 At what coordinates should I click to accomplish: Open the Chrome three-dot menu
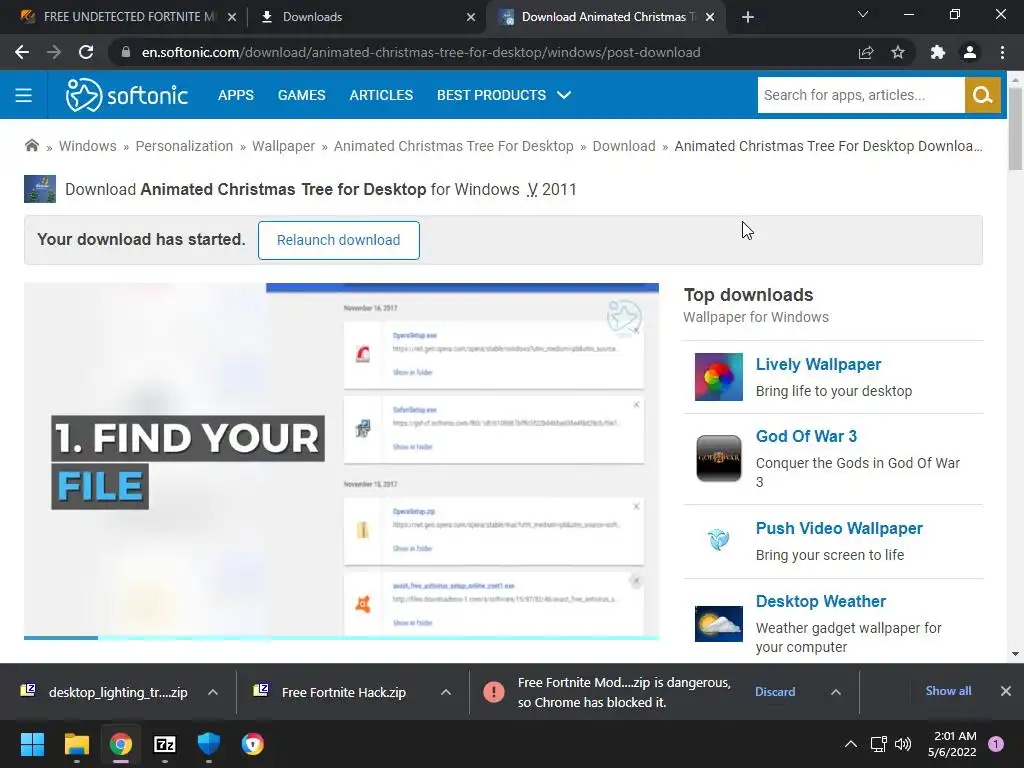(x=1002, y=52)
